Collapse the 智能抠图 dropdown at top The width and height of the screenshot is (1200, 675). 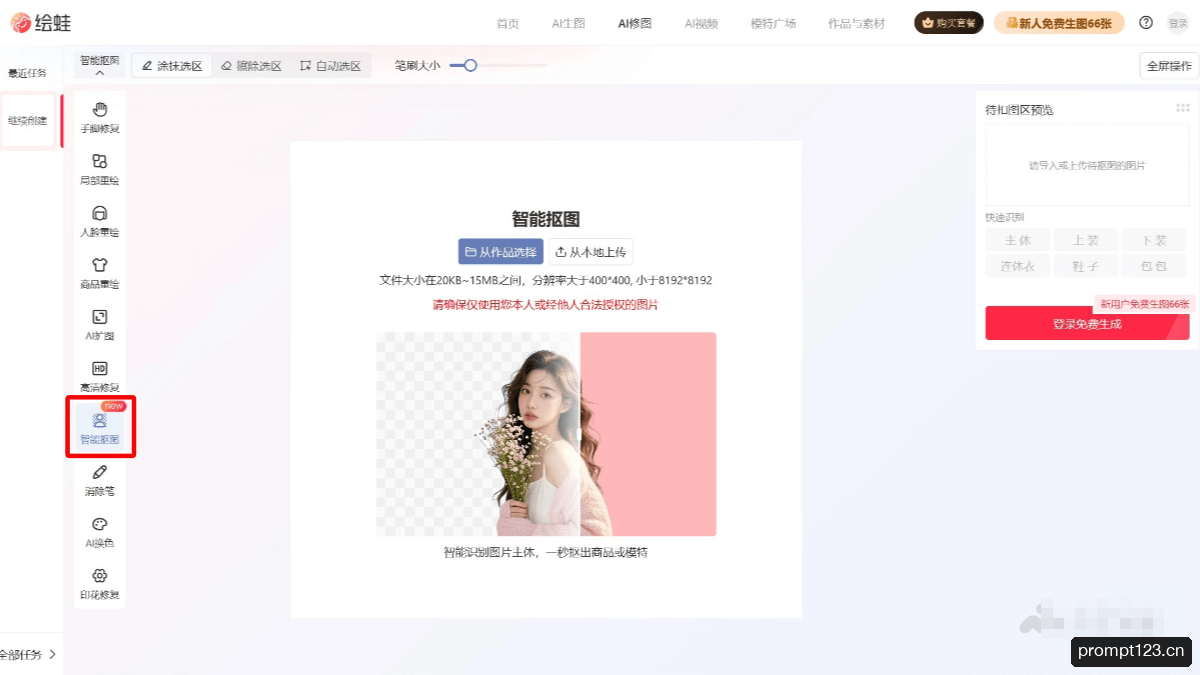pos(99,66)
